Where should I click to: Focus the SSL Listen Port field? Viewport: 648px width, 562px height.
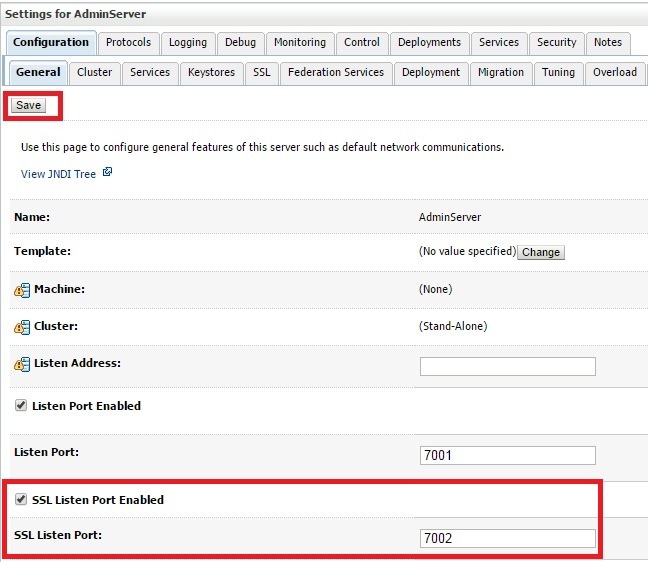coord(507,538)
